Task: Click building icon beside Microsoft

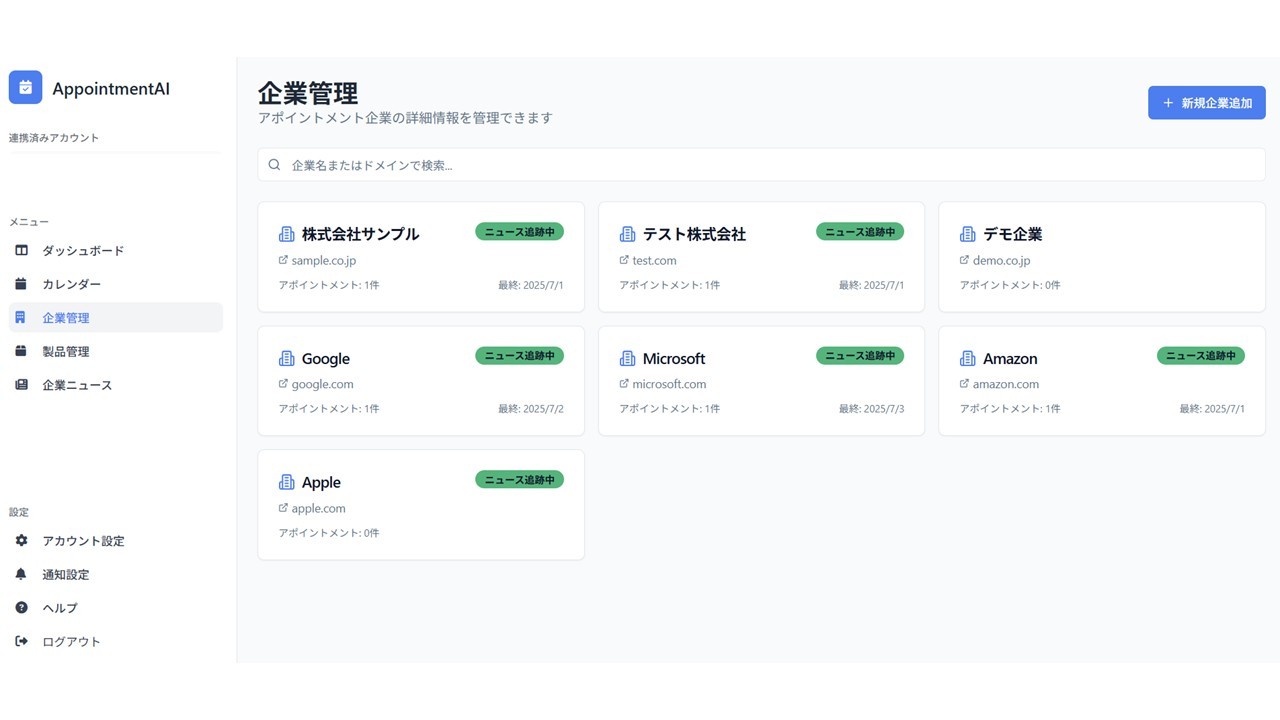Action: [x=627, y=358]
